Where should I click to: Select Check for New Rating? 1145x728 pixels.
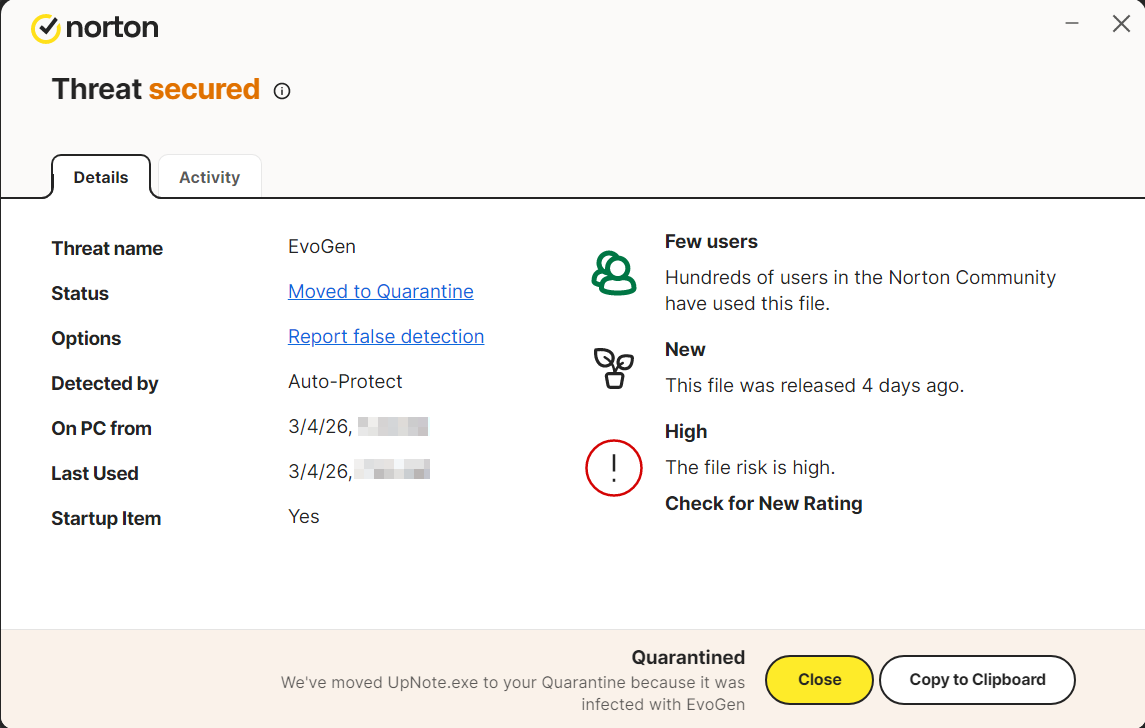pyautogui.click(x=763, y=503)
